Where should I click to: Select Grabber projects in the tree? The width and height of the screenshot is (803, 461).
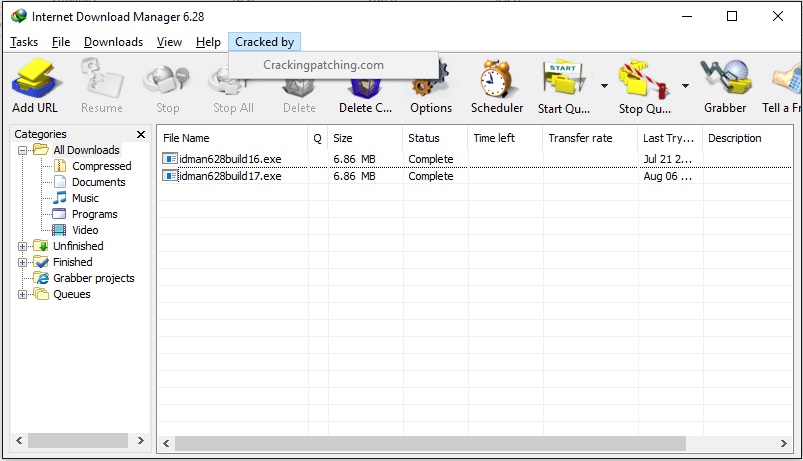pyautogui.click(x=94, y=278)
